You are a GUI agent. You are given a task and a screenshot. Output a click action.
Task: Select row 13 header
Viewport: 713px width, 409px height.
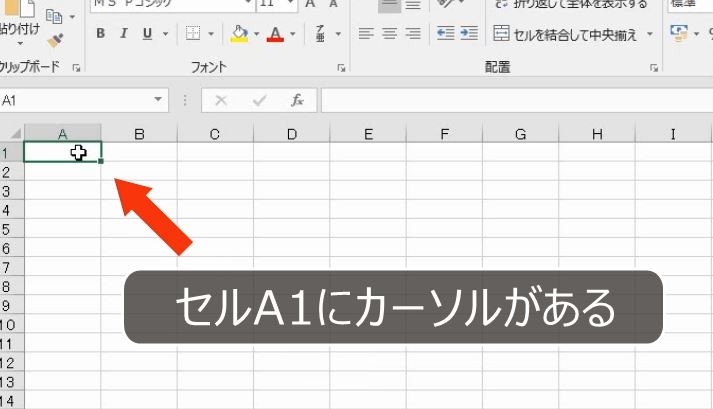[x=11, y=382]
